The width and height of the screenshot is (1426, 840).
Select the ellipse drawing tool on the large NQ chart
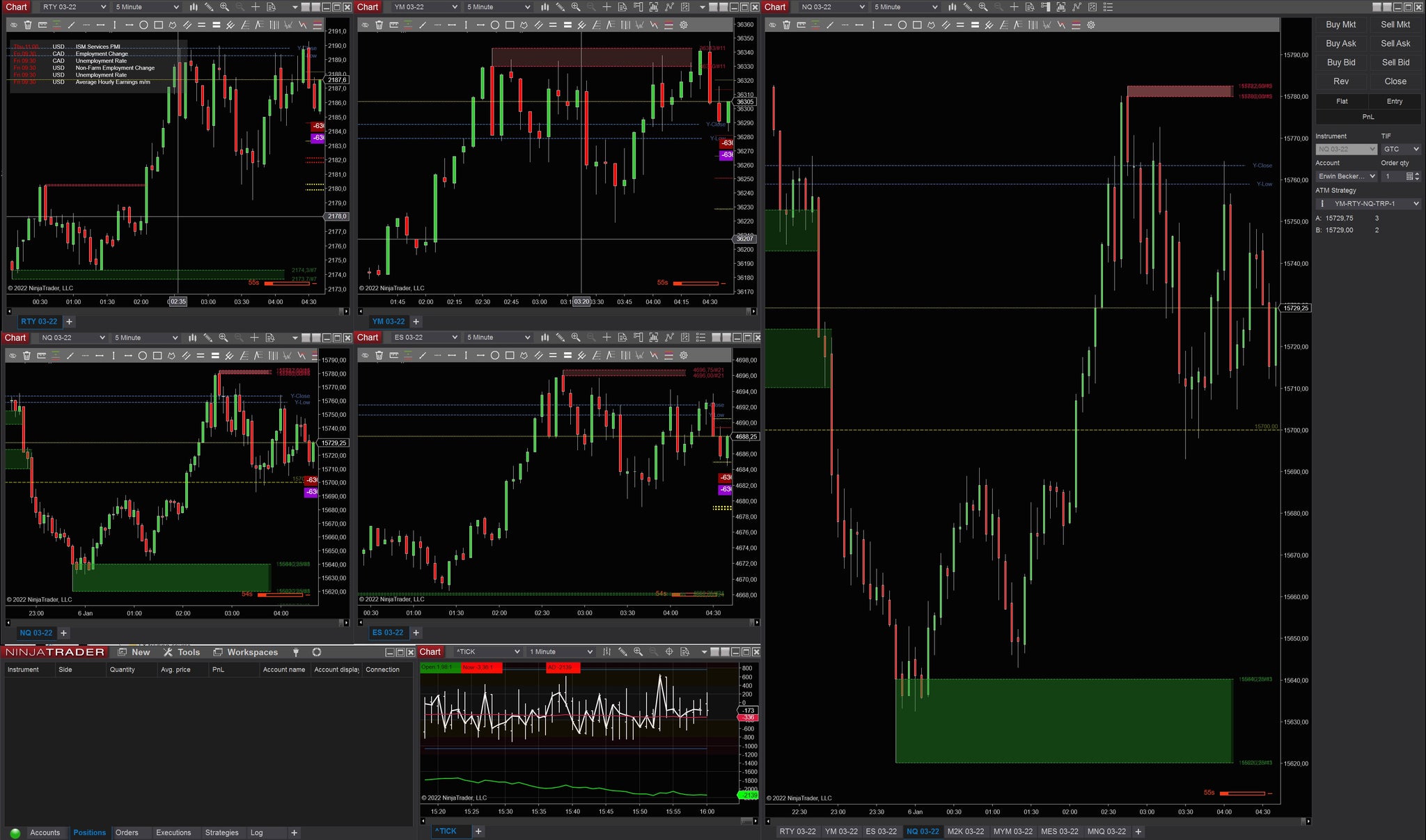pyautogui.click(x=902, y=25)
